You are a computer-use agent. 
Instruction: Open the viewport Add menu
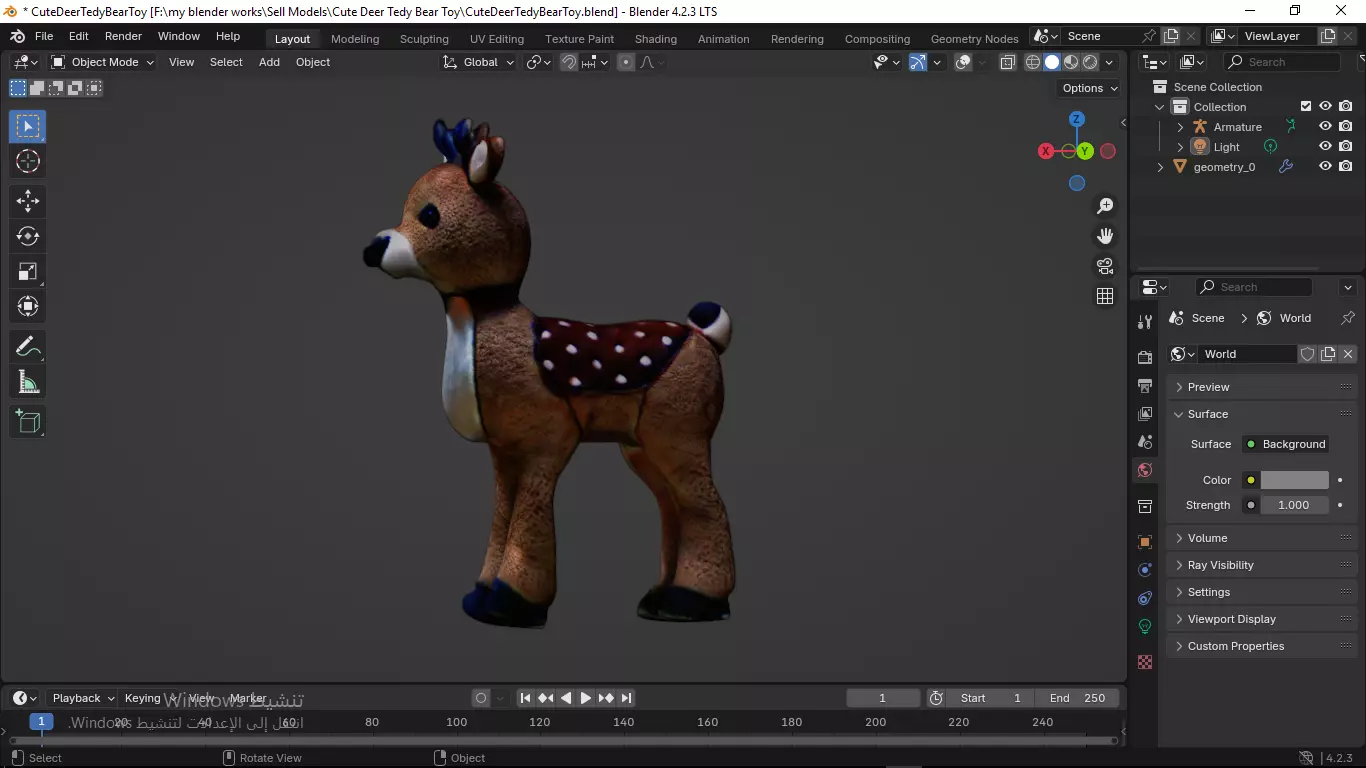(x=269, y=62)
